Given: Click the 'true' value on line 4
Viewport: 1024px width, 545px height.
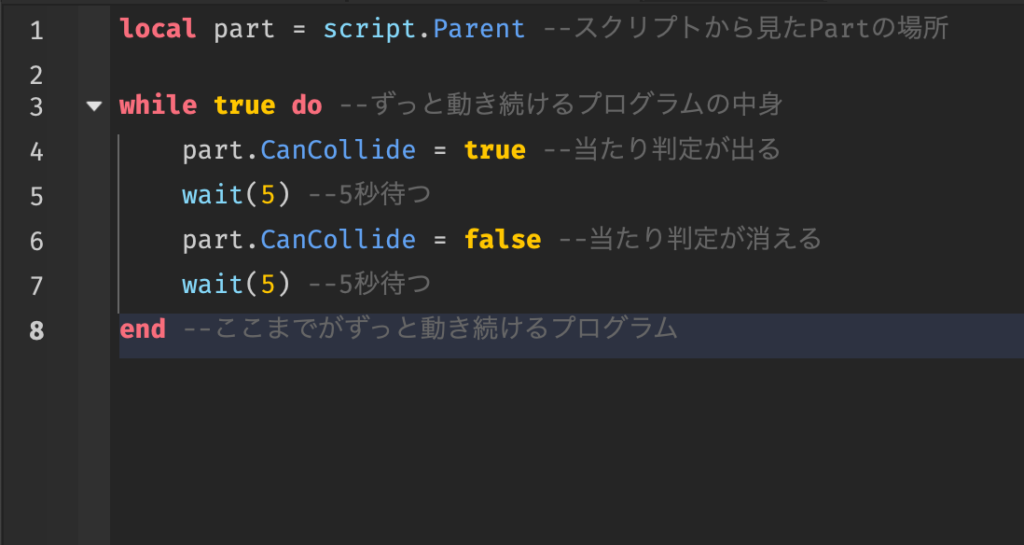Looking at the screenshot, I should (x=494, y=150).
